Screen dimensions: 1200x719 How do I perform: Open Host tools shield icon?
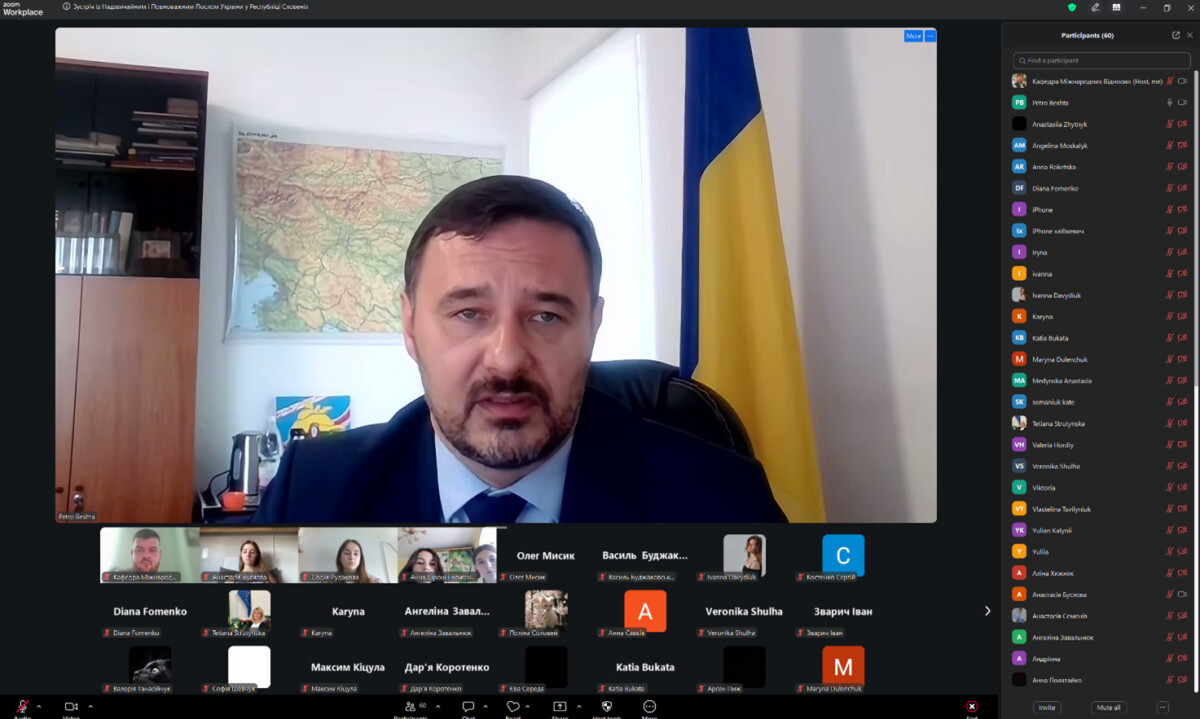(x=606, y=707)
